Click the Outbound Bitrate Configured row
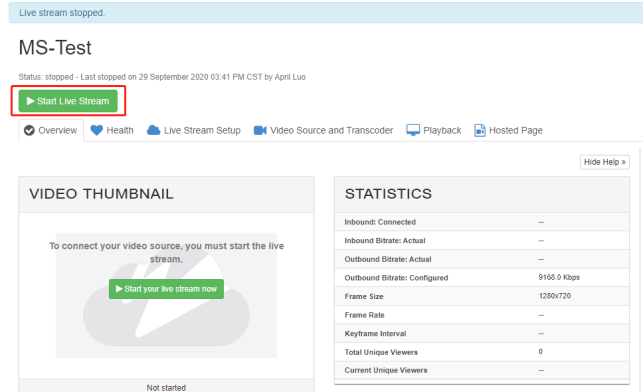 coord(482,278)
